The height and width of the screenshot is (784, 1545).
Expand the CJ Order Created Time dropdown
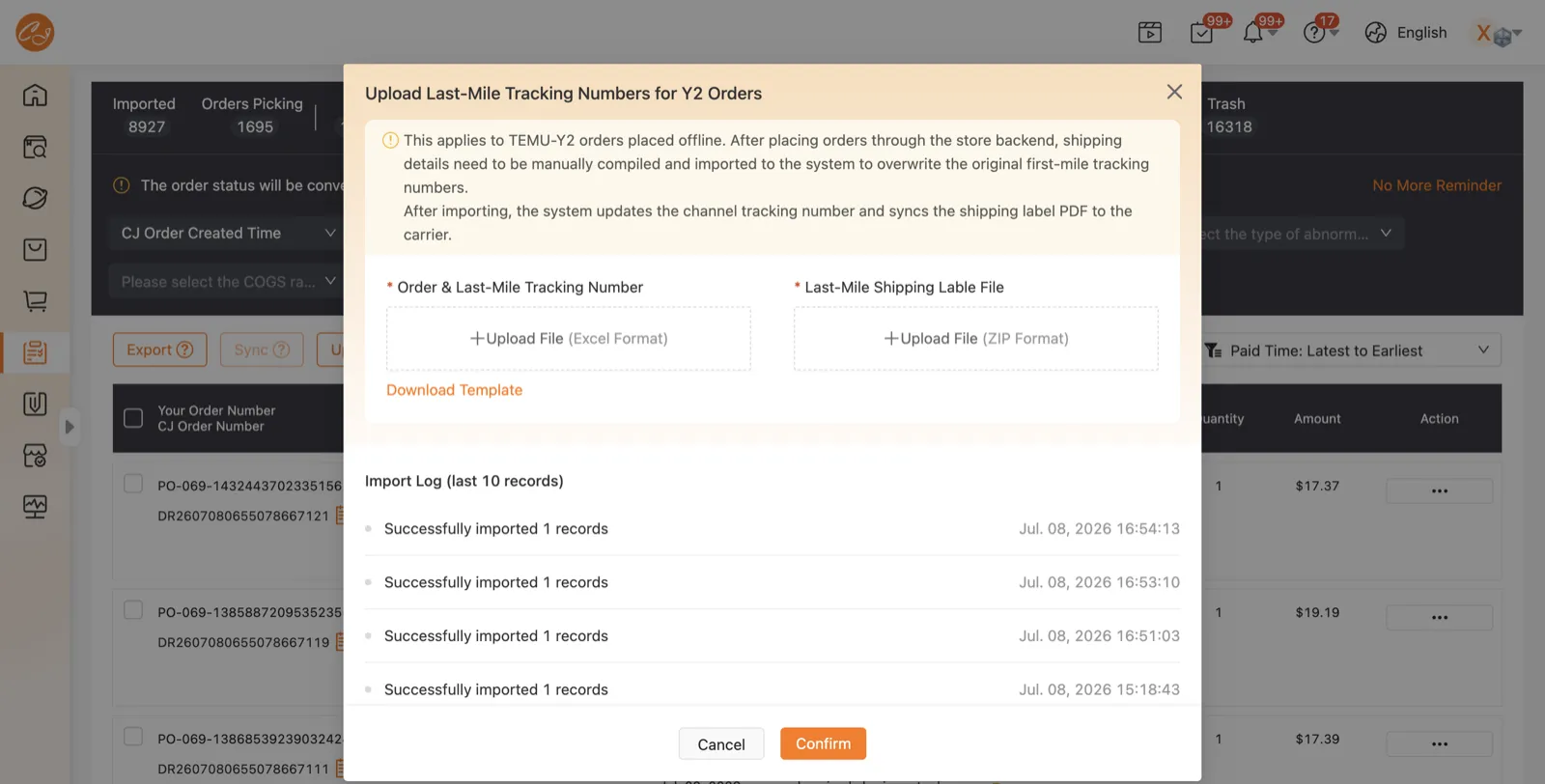[227, 233]
